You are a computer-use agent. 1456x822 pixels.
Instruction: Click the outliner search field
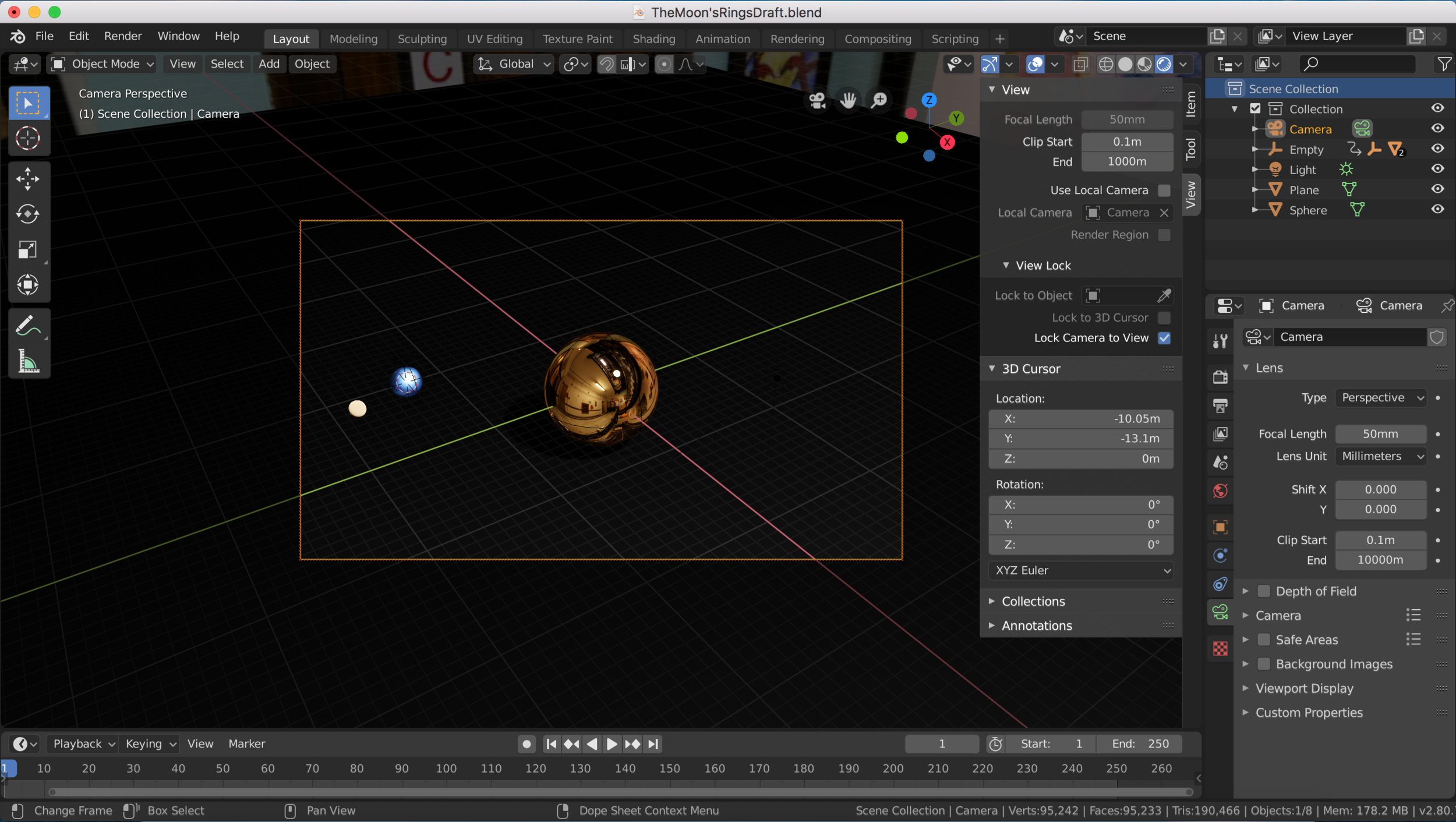tap(1356, 64)
